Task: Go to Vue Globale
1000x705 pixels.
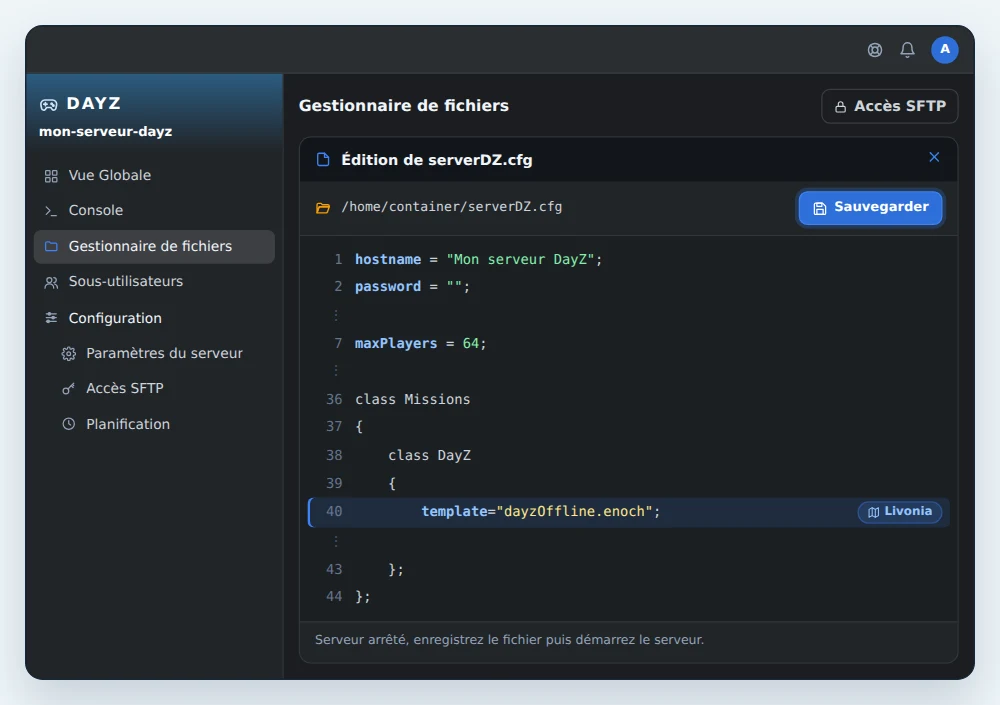Action: tap(154, 175)
